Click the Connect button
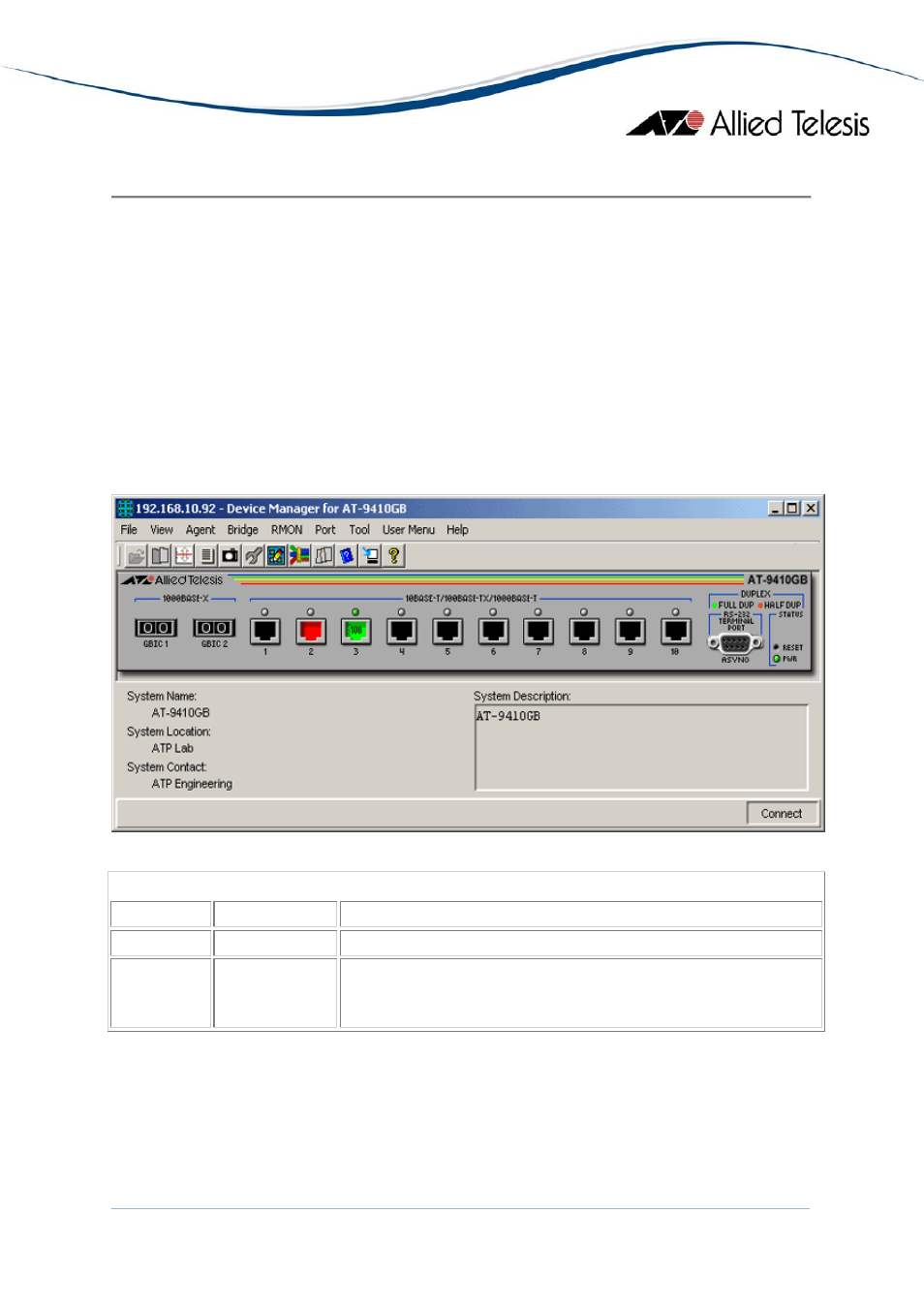Screen dimensions: 924x1308 [x=782, y=814]
